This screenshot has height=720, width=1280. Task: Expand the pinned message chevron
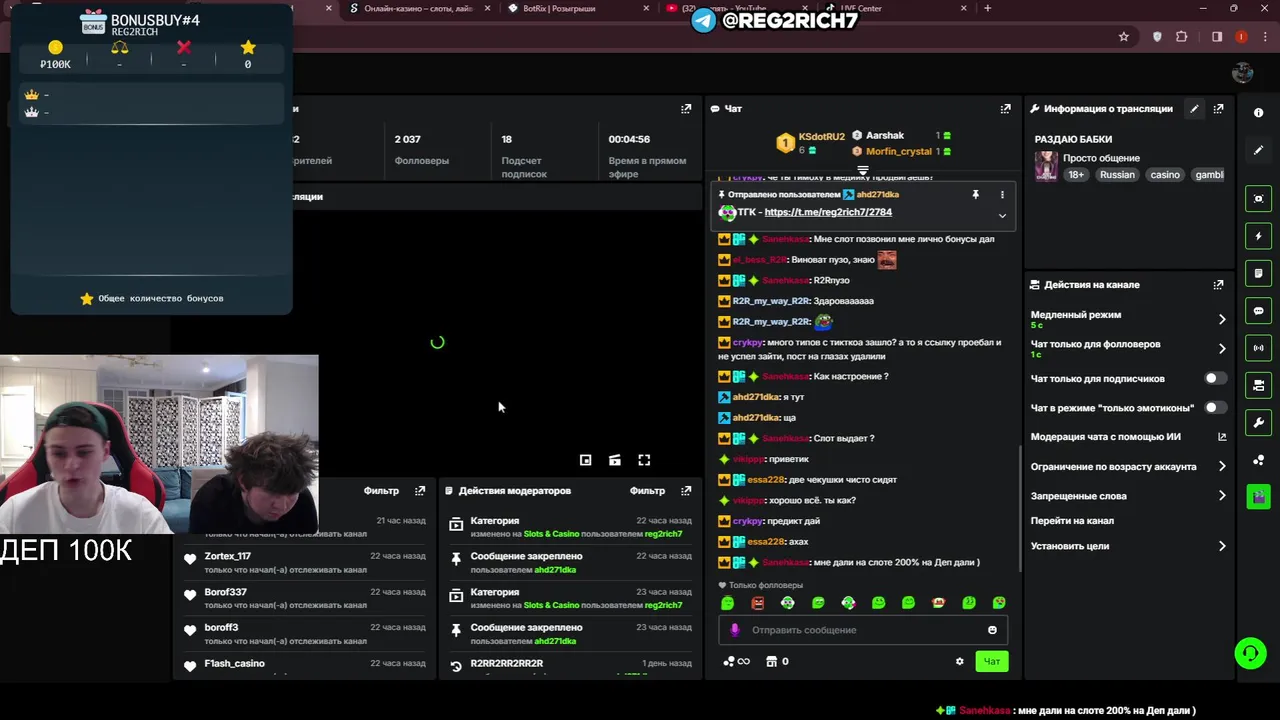(x=1002, y=215)
